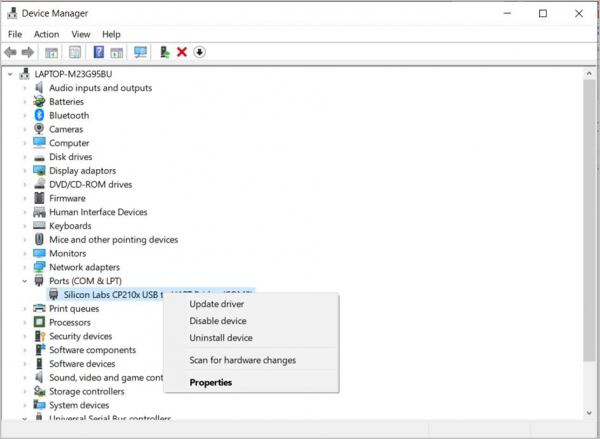Select the Software devices entry

click(82, 364)
